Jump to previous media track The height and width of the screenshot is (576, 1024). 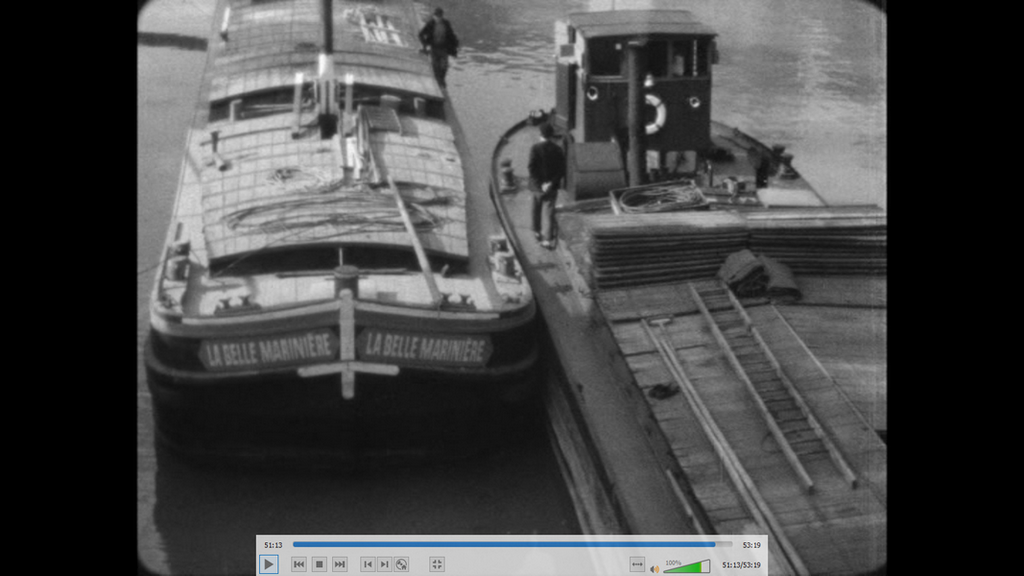coord(299,564)
